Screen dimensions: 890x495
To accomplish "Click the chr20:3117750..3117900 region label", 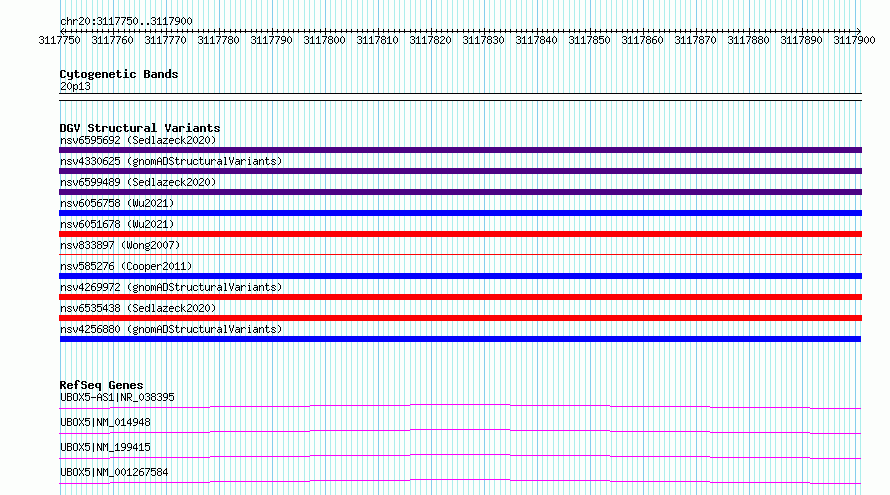I will pos(126,21).
